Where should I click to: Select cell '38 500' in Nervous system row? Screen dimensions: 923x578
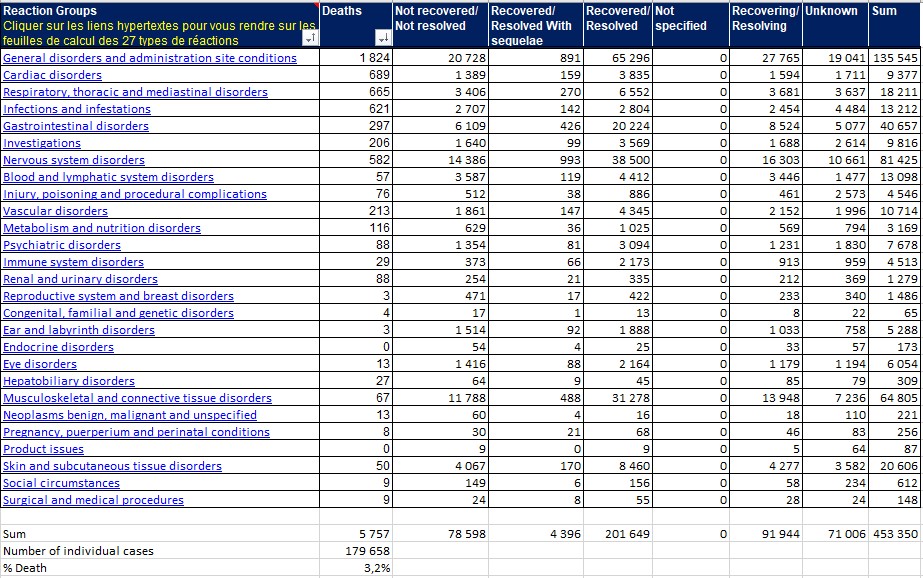click(x=618, y=160)
